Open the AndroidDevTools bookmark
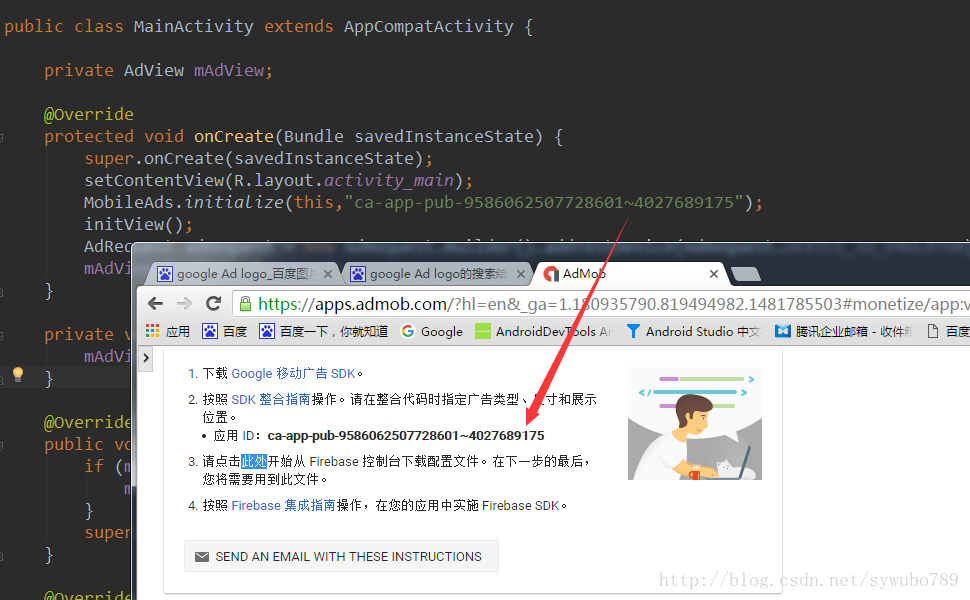This screenshot has height=600, width=970. pos(544,332)
